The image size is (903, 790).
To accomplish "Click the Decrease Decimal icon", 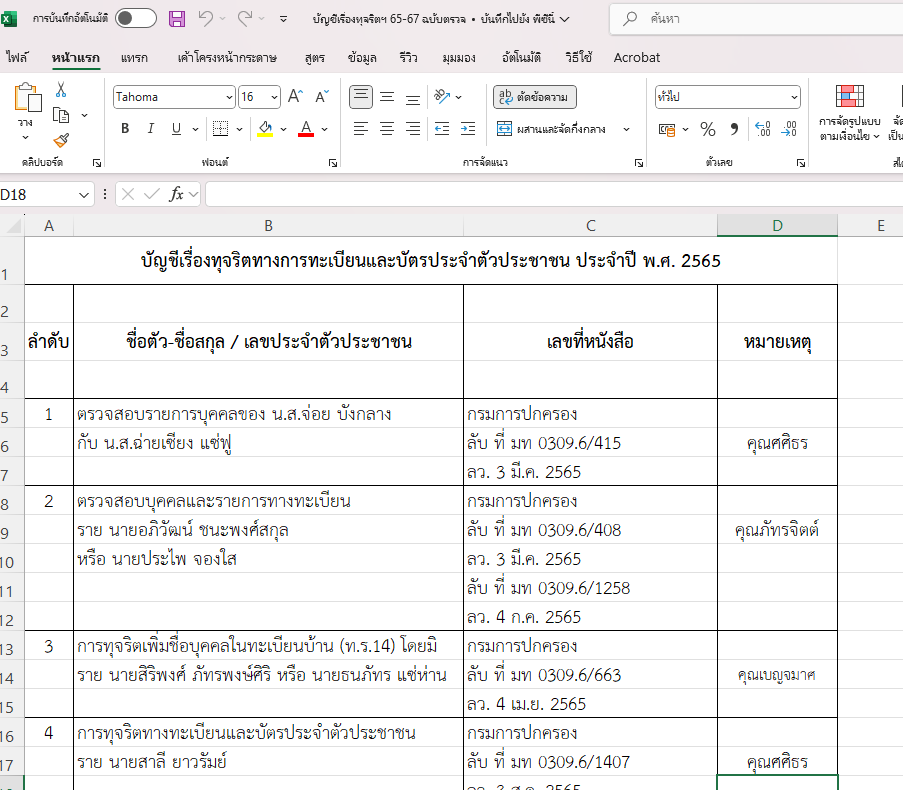I will tap(789, 129).
